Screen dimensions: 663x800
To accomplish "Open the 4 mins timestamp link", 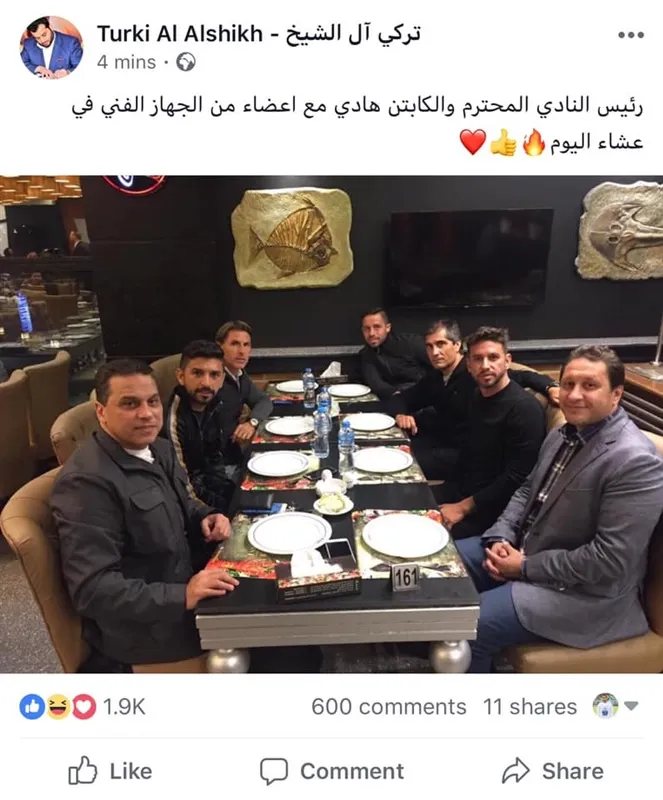I will (x=126, y=63).
